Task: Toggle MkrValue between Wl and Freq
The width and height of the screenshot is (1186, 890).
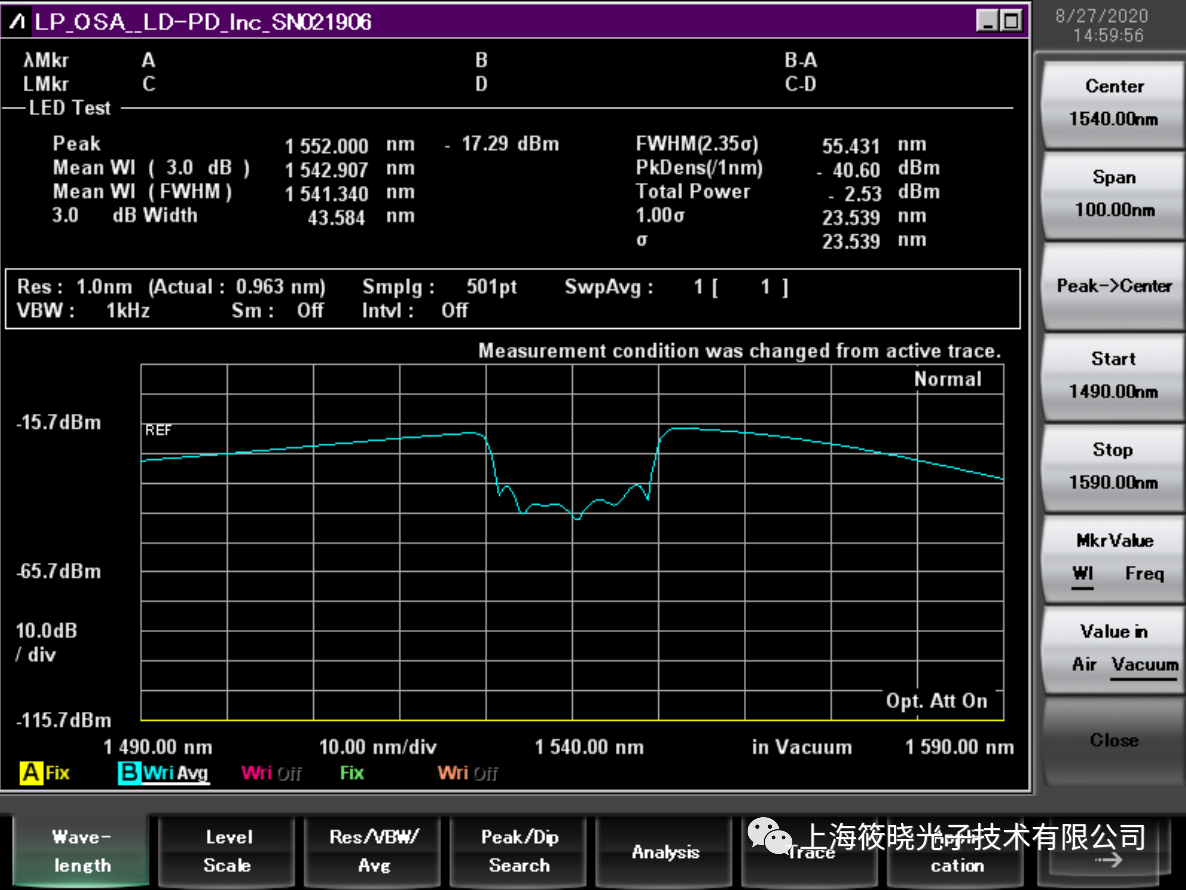Action: pyautogui.click(x=1113, y=557)
